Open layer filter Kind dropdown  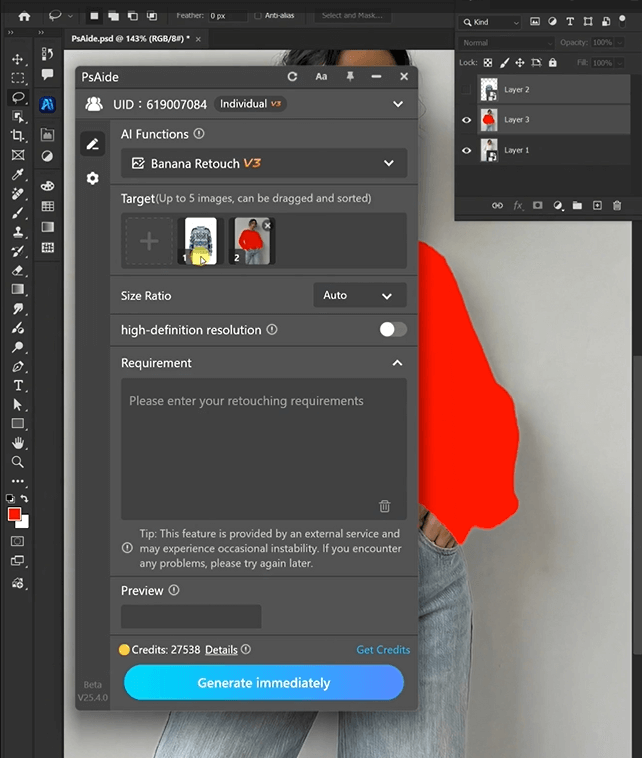pos(490,22)
